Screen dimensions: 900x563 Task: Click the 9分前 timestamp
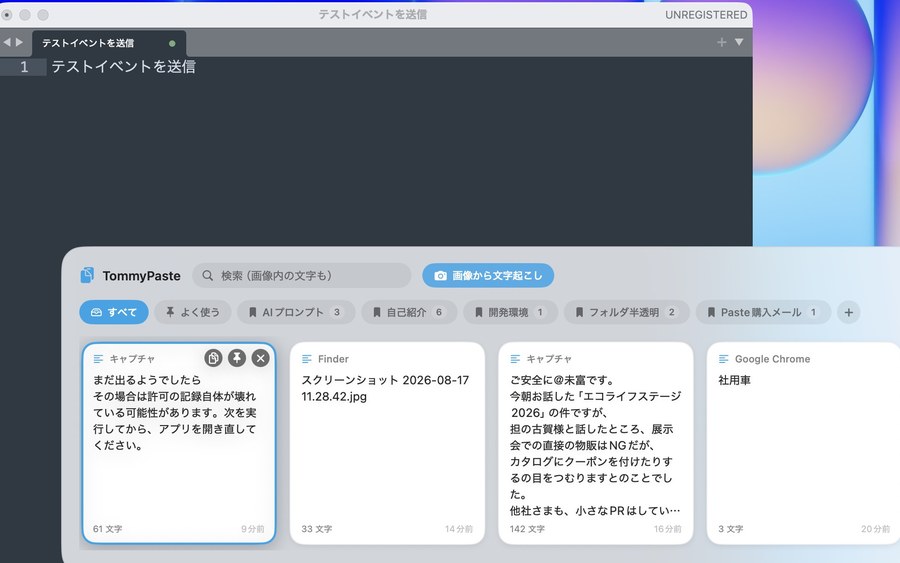point(253,529)
